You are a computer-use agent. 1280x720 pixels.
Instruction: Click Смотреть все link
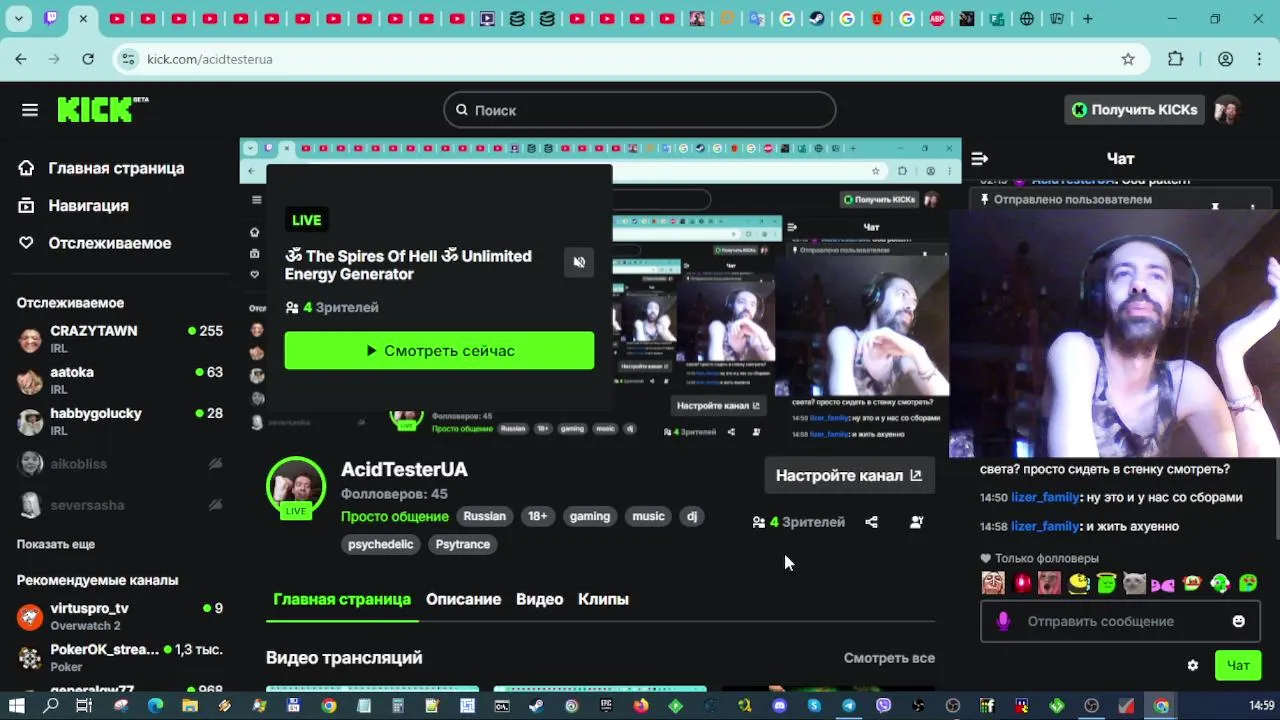click(x=889, y=658)
